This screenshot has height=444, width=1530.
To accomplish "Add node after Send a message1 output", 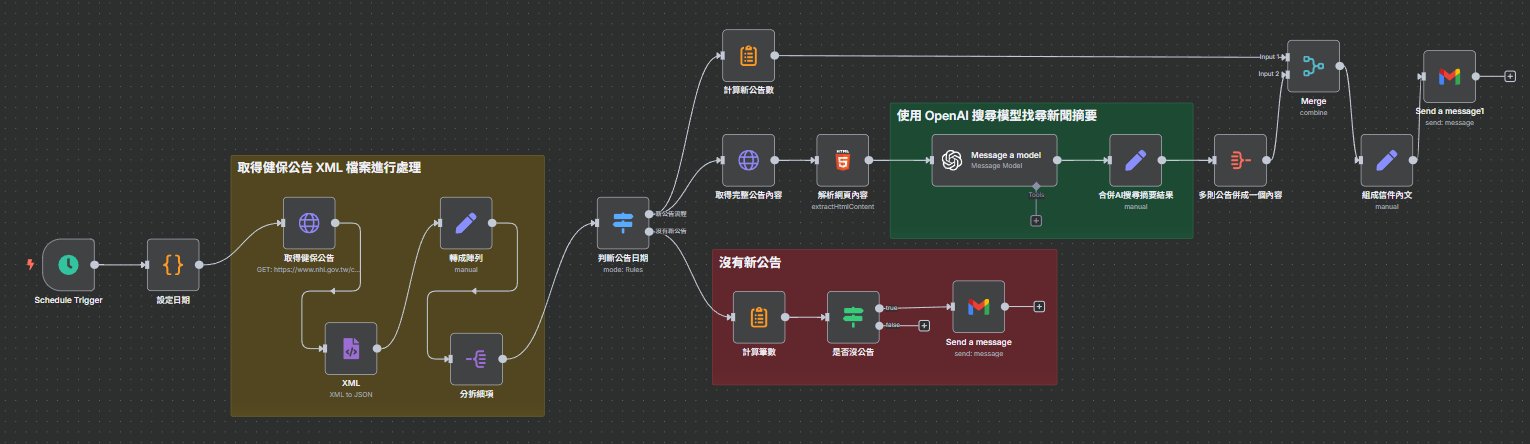I will tap(1510, 76).
